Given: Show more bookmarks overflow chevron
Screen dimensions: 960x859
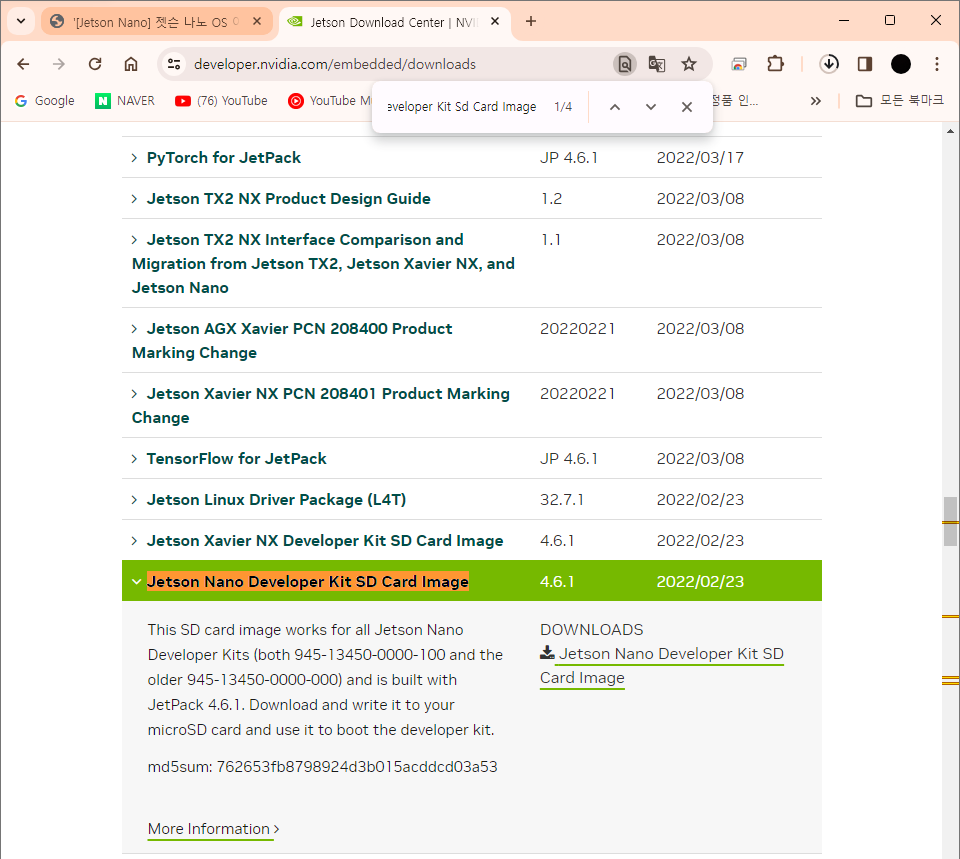Looking at the screenshot, I should pyautogui.click(x=816, y=100).
